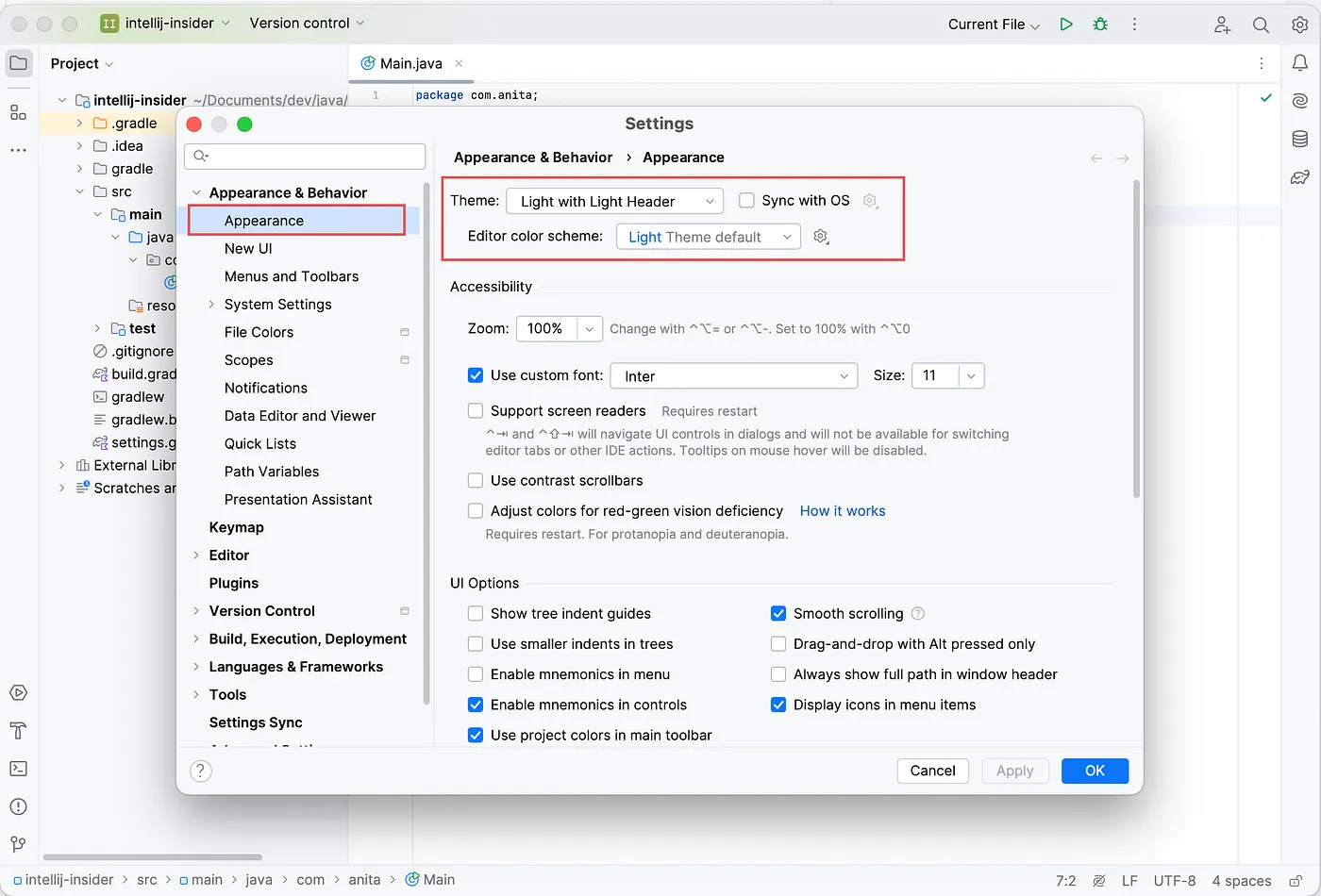Open the Problems tool window

click(19, 806)
